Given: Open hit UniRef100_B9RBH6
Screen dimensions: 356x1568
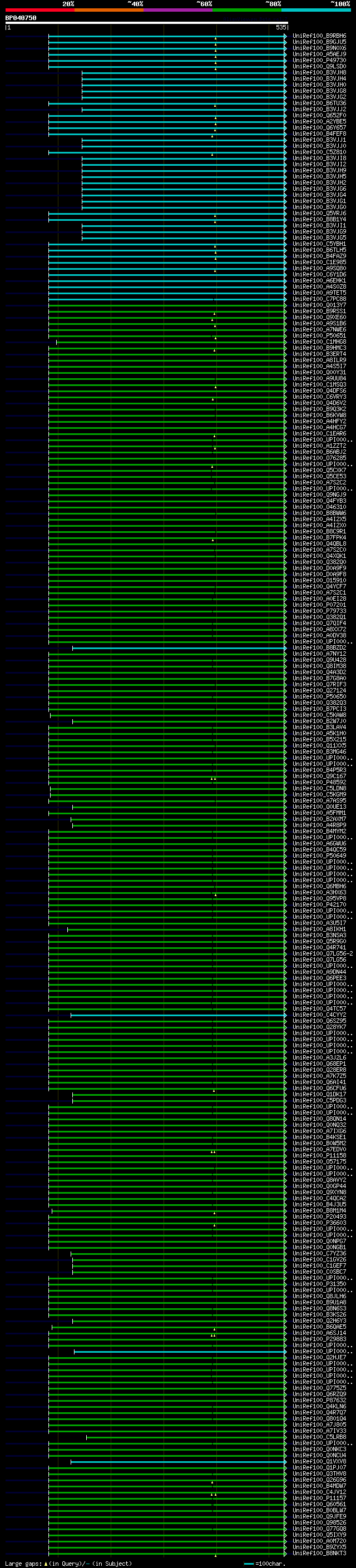Looking at the screenshot, I should tap(319, 36).
